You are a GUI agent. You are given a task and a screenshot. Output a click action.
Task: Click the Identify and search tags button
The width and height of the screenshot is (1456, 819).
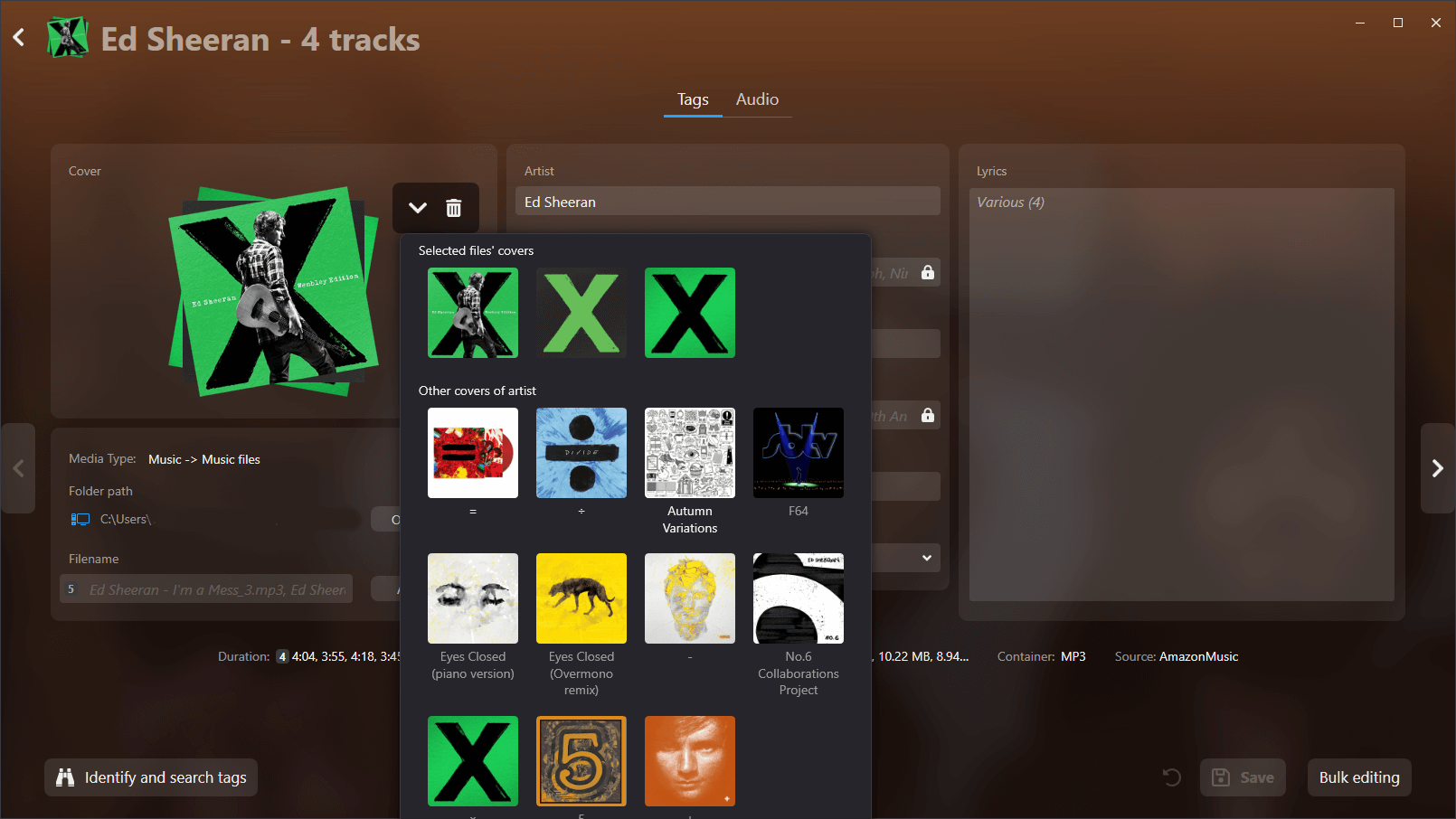click(x=150, y=777)
